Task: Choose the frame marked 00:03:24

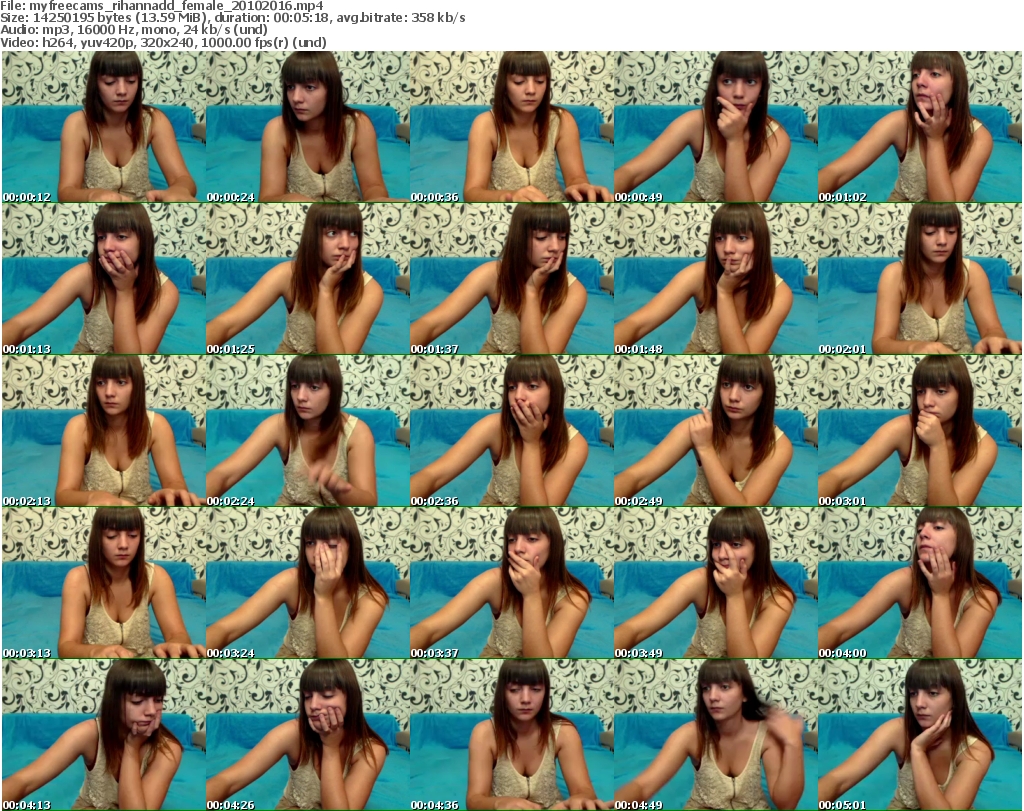Action: (308, 582)
